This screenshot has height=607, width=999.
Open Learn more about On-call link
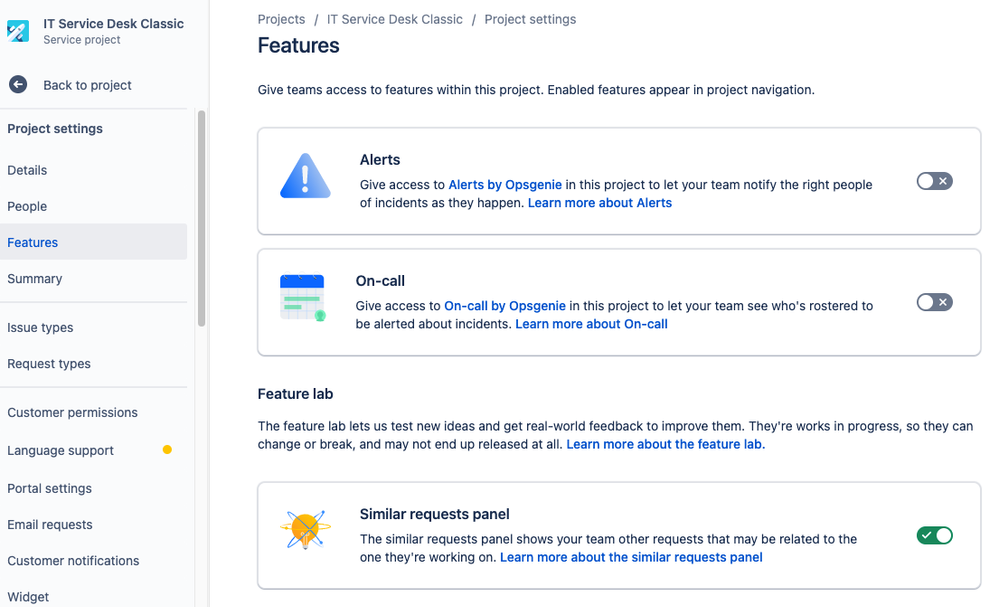591,324
